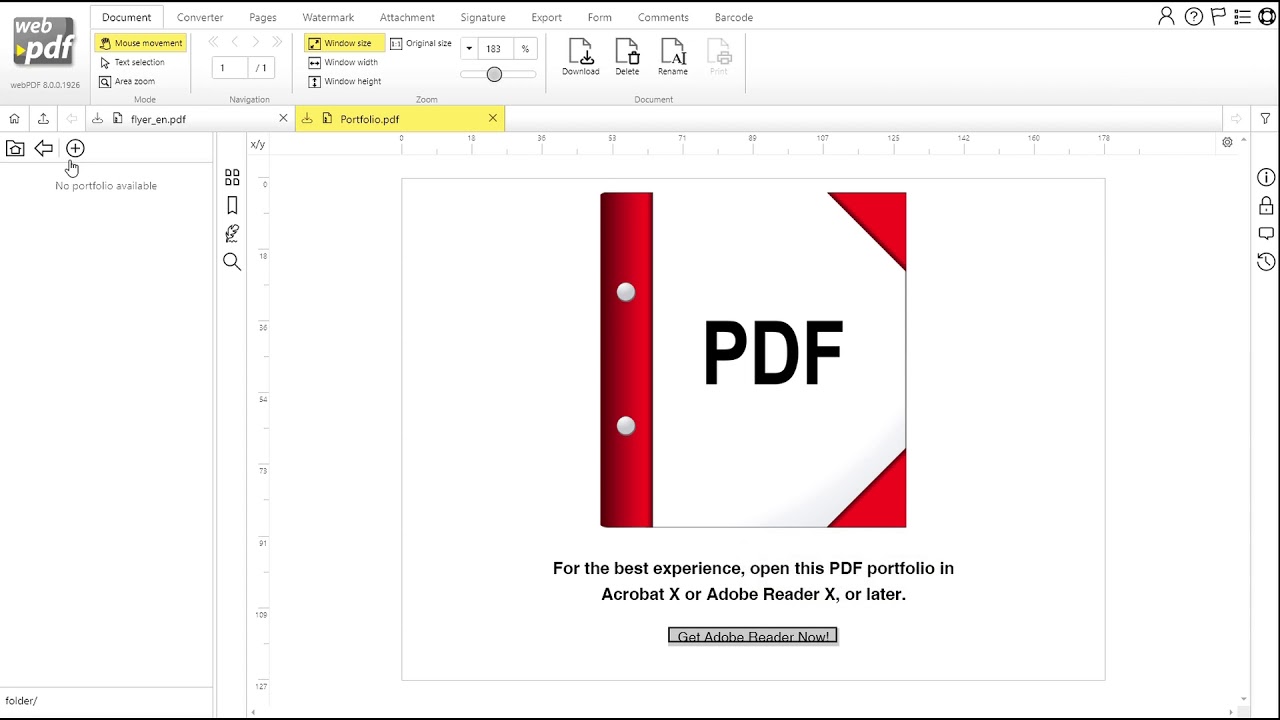
Task: Open the help question mark icon
Action: pos(1193,16)
